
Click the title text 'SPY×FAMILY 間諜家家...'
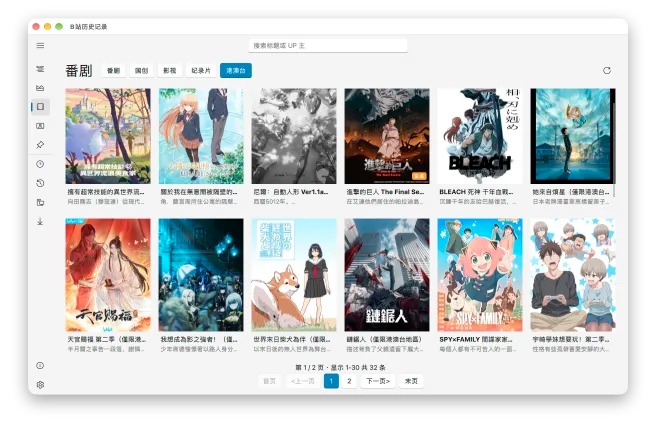pyautogui.click(x=476, y=339)
